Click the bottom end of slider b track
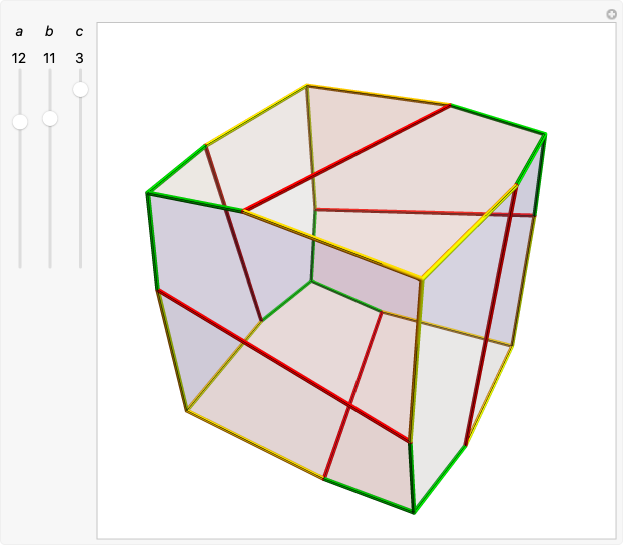The height and width of the screenshot is (546, 623). tap(50, 264)
